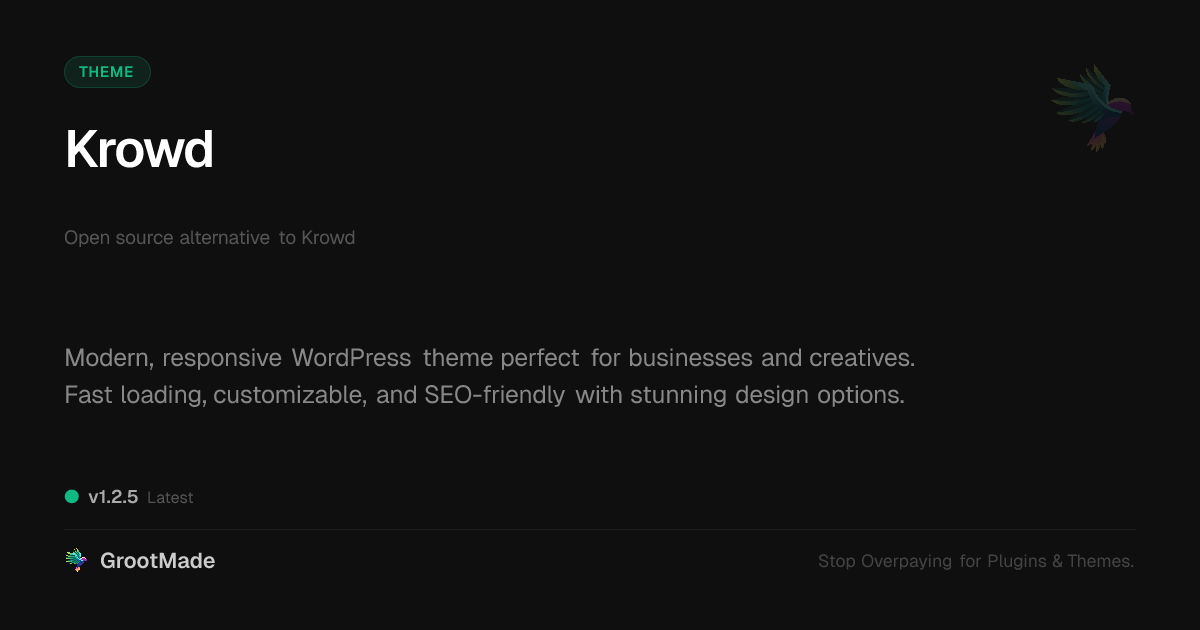The height and width of the screenshot is (630, 1200).
Task: Click the horizontal divider above the footer
Action: [600, 529]
